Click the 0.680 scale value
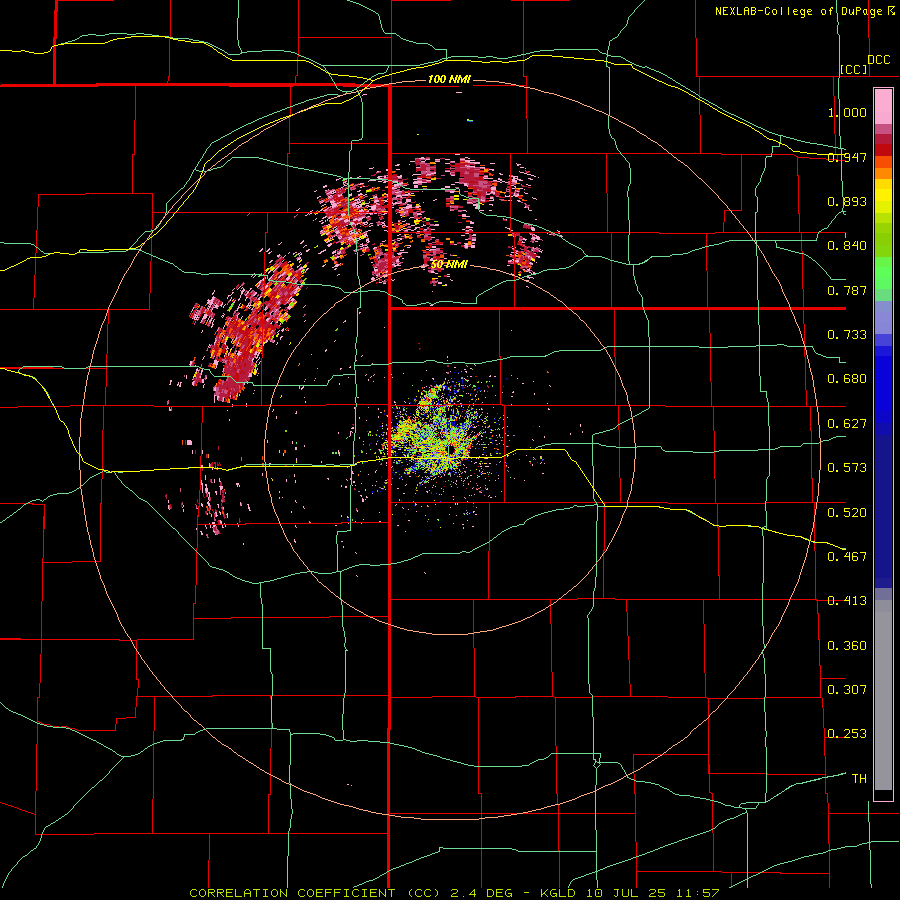Screen dimensions: 900x900 click(x=847, y=379)
